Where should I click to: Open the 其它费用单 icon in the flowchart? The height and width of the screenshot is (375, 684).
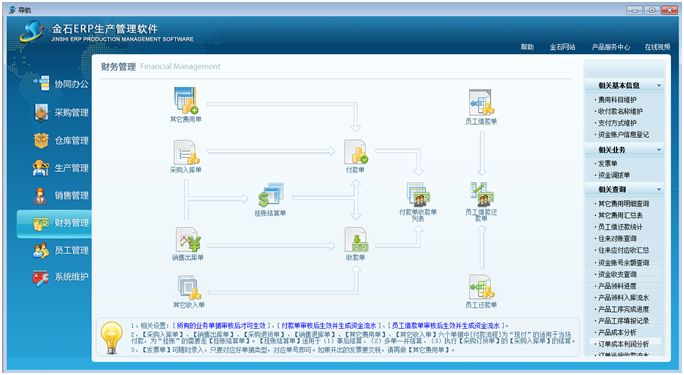coord(186,100)
